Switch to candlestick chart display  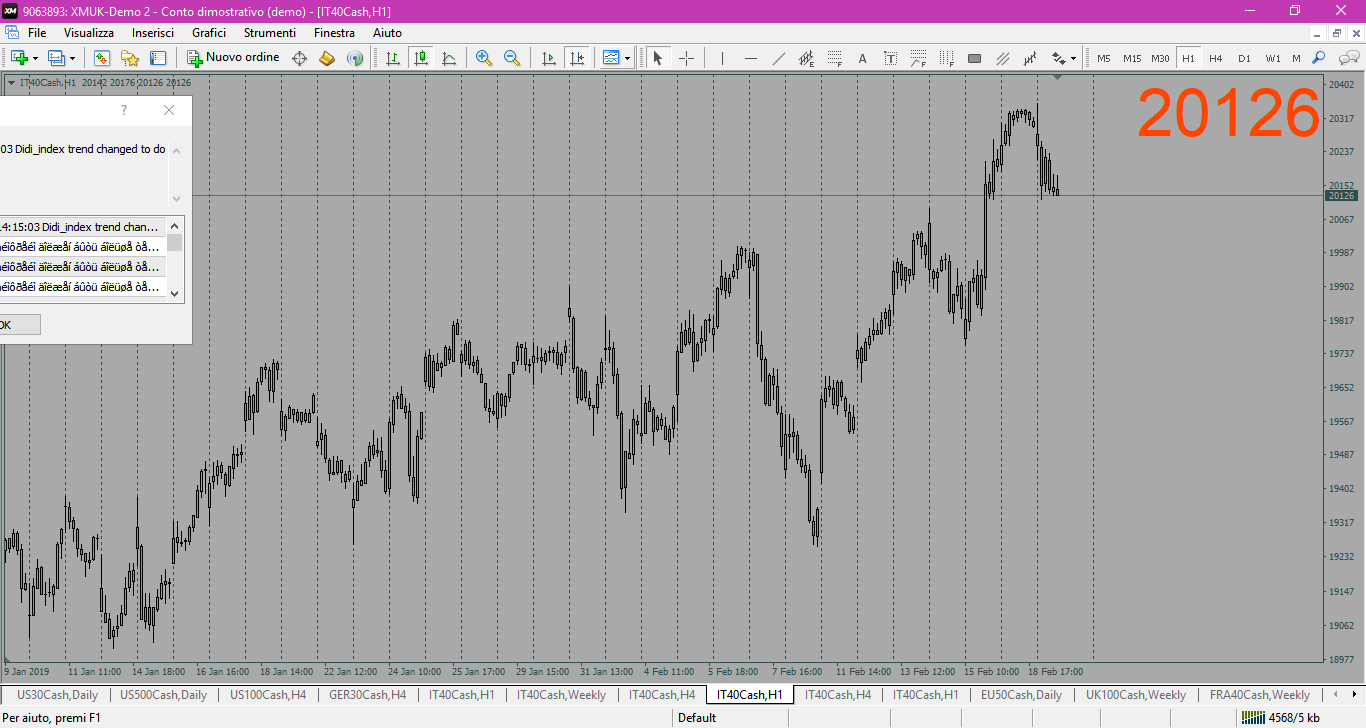421,58
